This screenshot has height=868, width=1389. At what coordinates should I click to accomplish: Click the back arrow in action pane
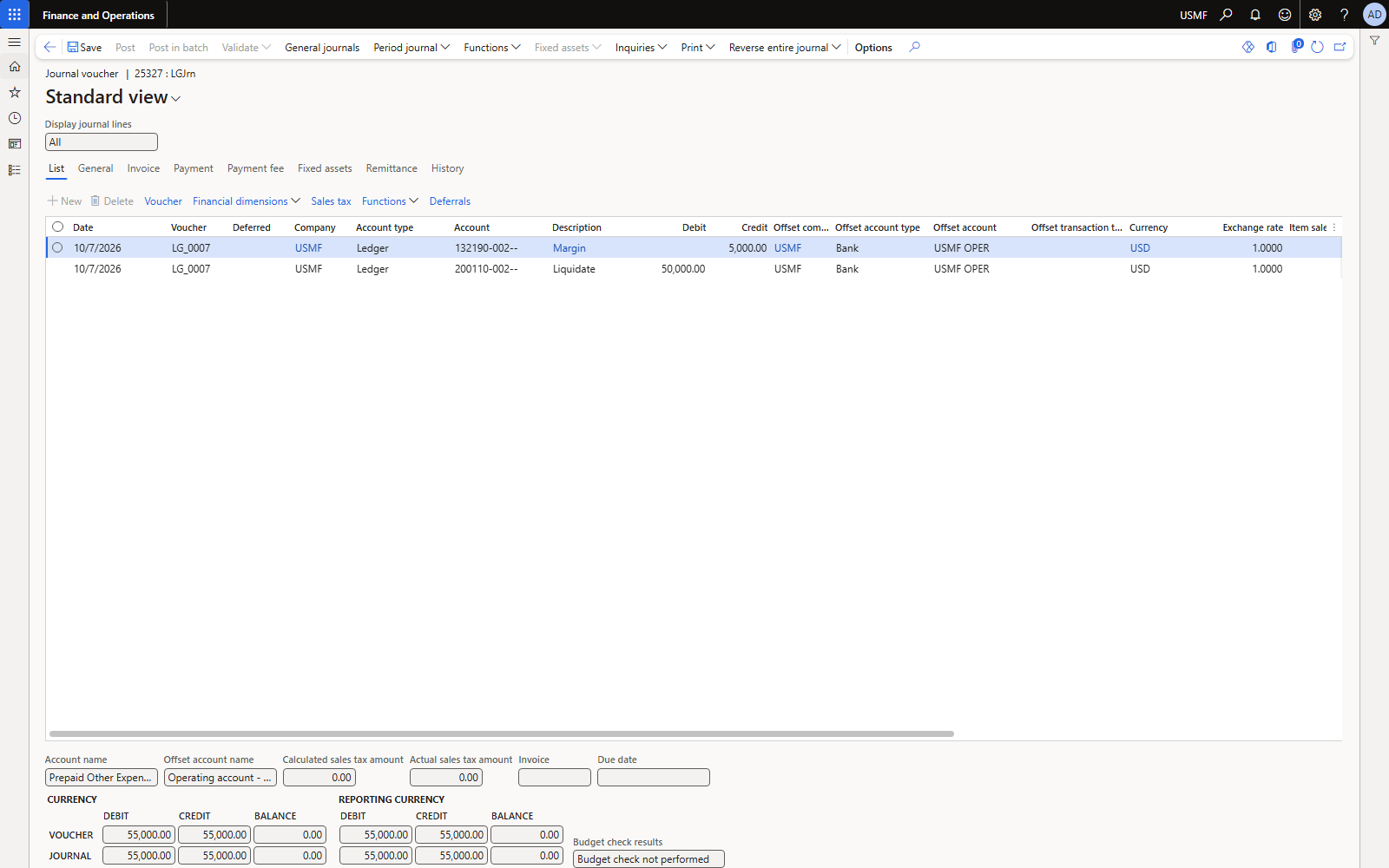(x=49, y=47)
